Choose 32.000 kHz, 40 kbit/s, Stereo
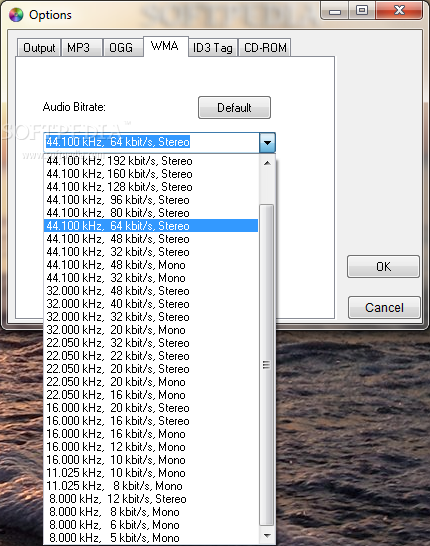 click(151, 304)
